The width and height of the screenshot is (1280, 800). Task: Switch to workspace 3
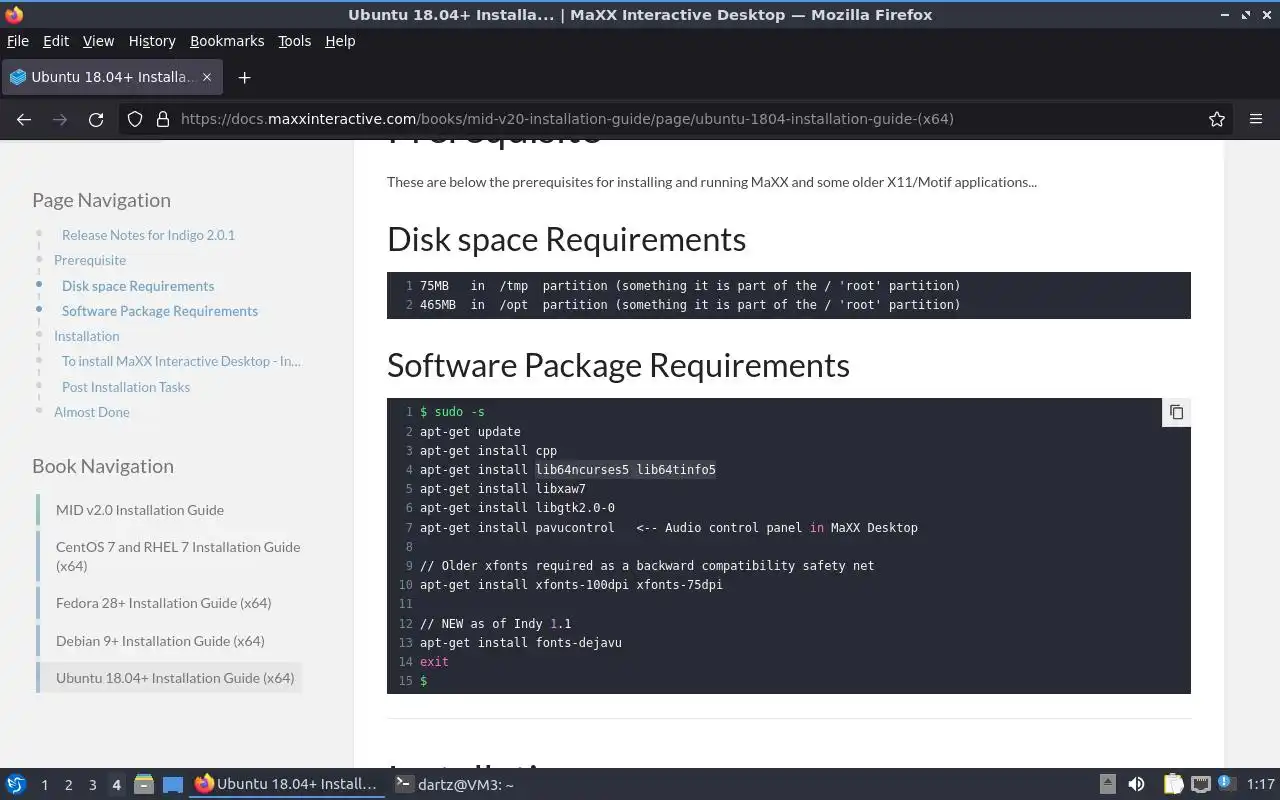(92, 785)
